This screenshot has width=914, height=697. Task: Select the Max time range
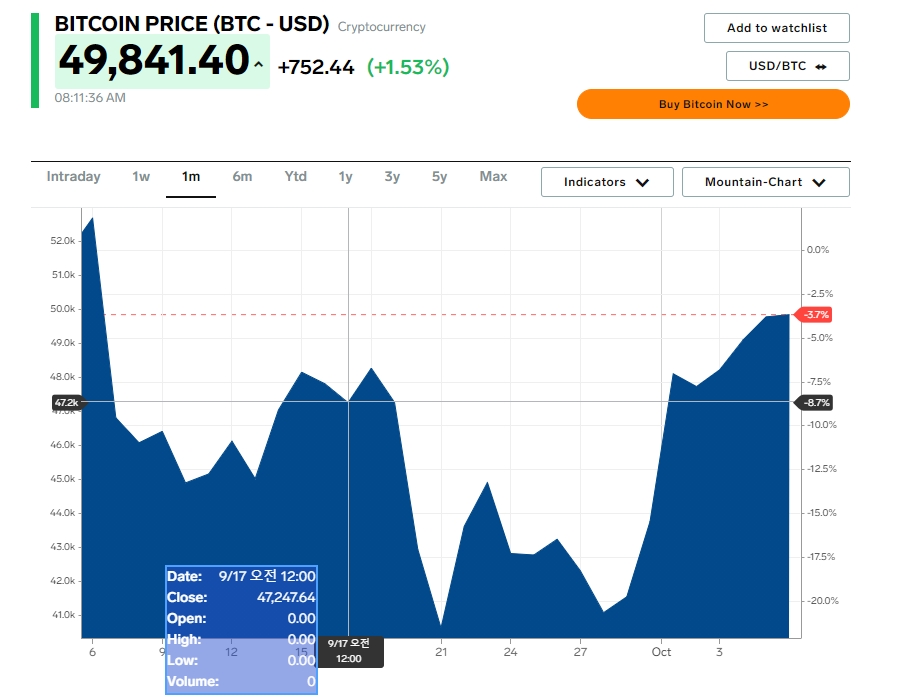(493, 177)
